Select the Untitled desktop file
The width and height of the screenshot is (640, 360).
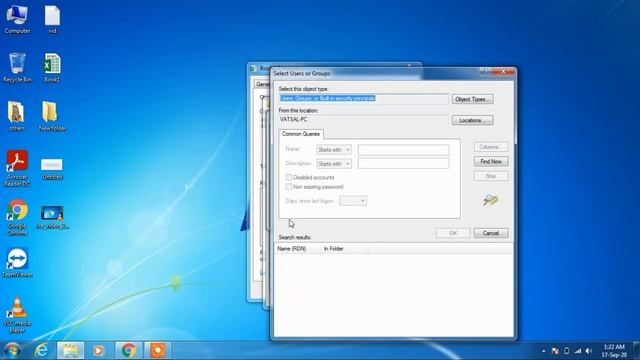(x=52, y=168)
